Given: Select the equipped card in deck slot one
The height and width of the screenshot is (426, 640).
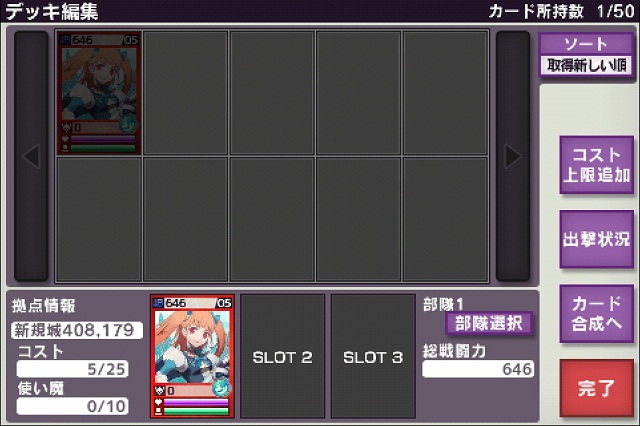Looking at the screenshot, I should pos(192,356).
